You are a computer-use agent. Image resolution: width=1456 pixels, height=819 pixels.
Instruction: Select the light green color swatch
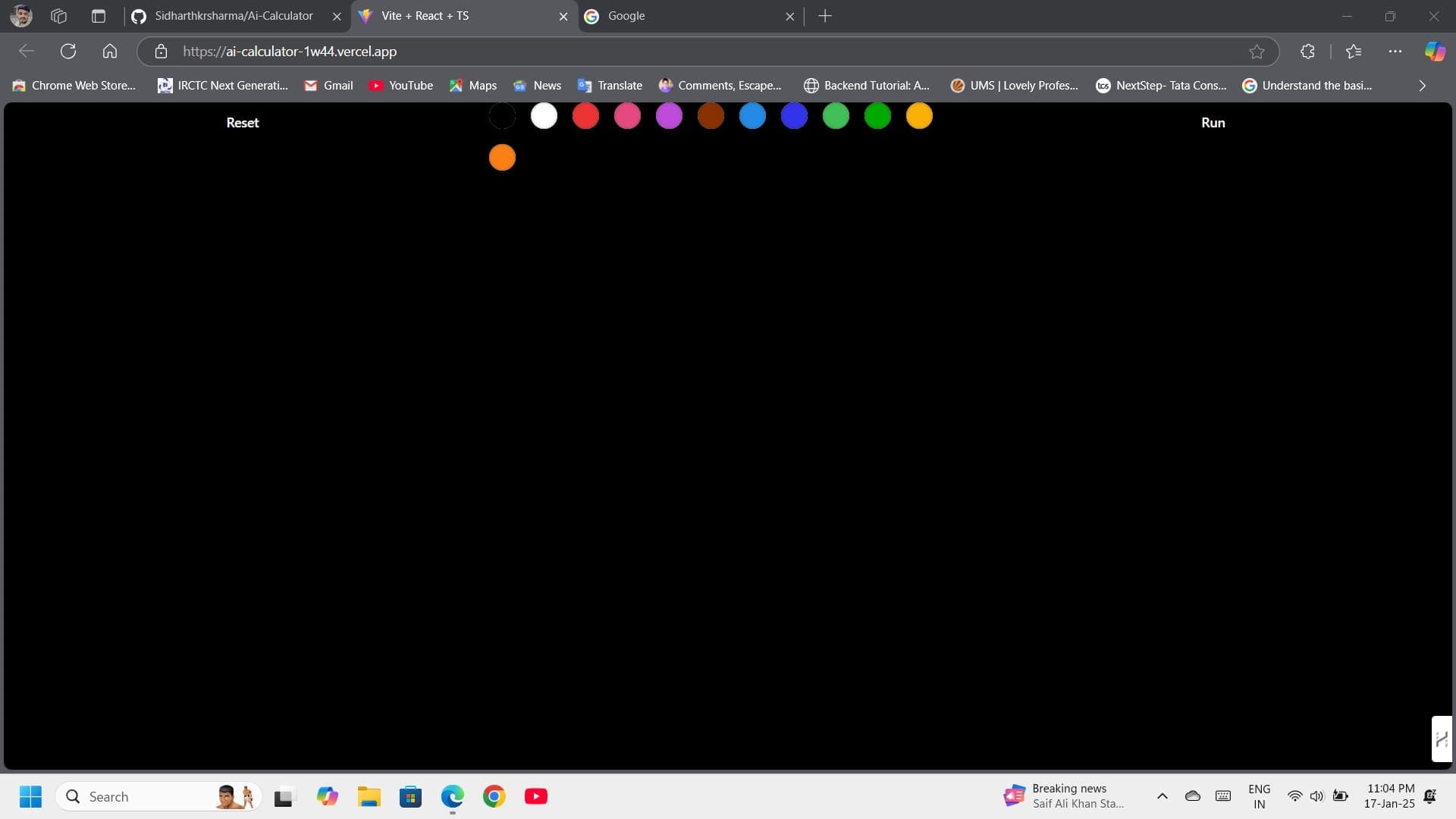click(836, 116)
